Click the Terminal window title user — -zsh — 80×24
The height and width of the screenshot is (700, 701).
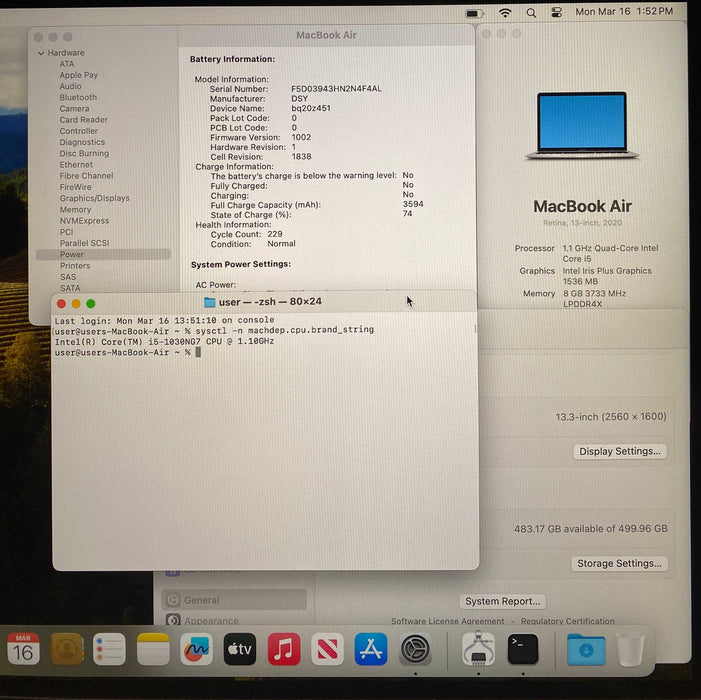tap(270, 302)
